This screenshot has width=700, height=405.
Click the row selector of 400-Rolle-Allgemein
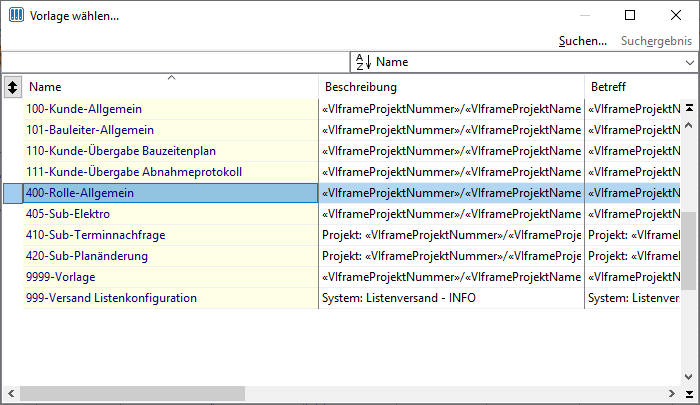(x=13, y=193)
